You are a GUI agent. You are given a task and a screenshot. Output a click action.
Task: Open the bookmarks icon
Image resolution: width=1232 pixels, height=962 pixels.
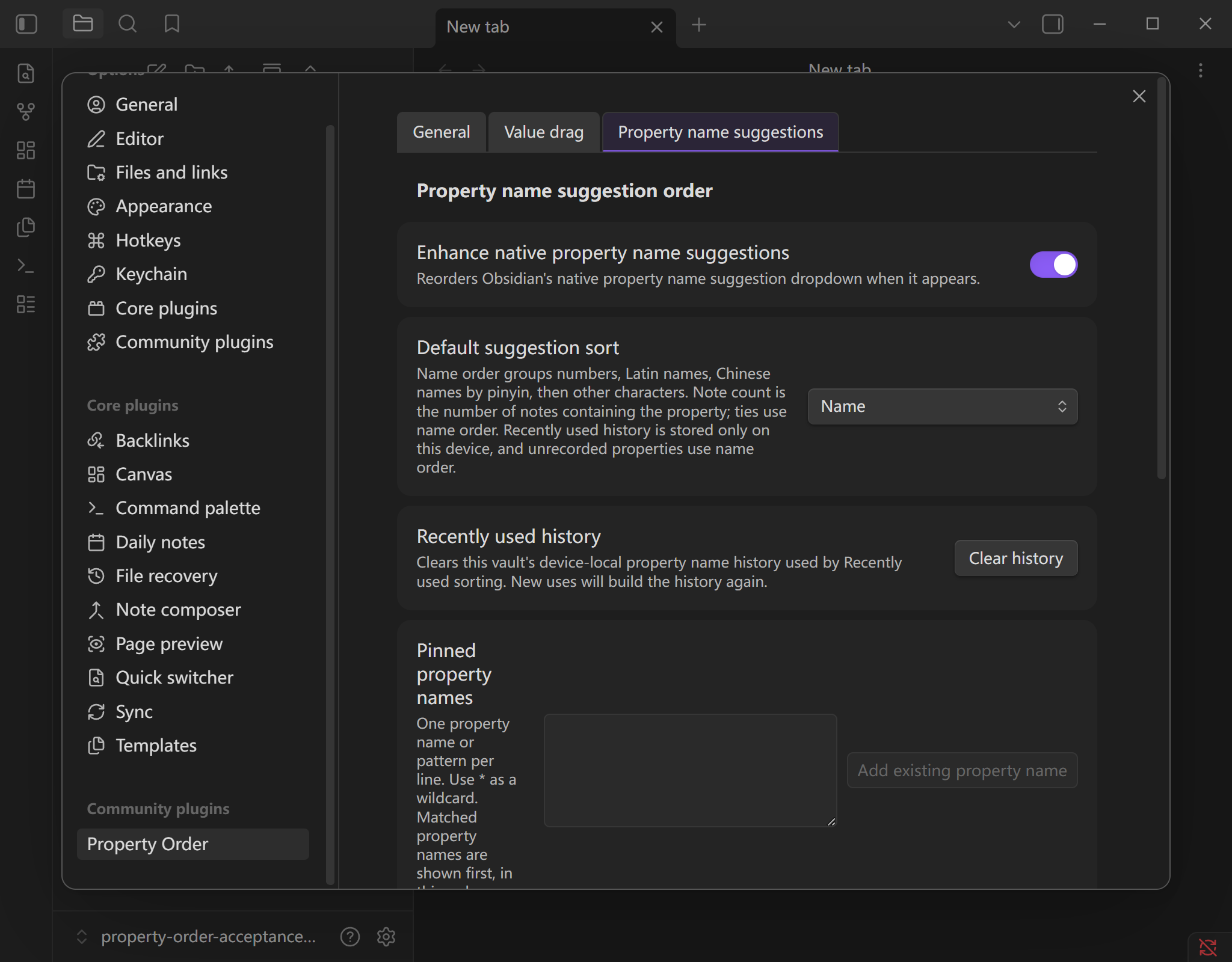pyautogui.click(x=172, y=25)
